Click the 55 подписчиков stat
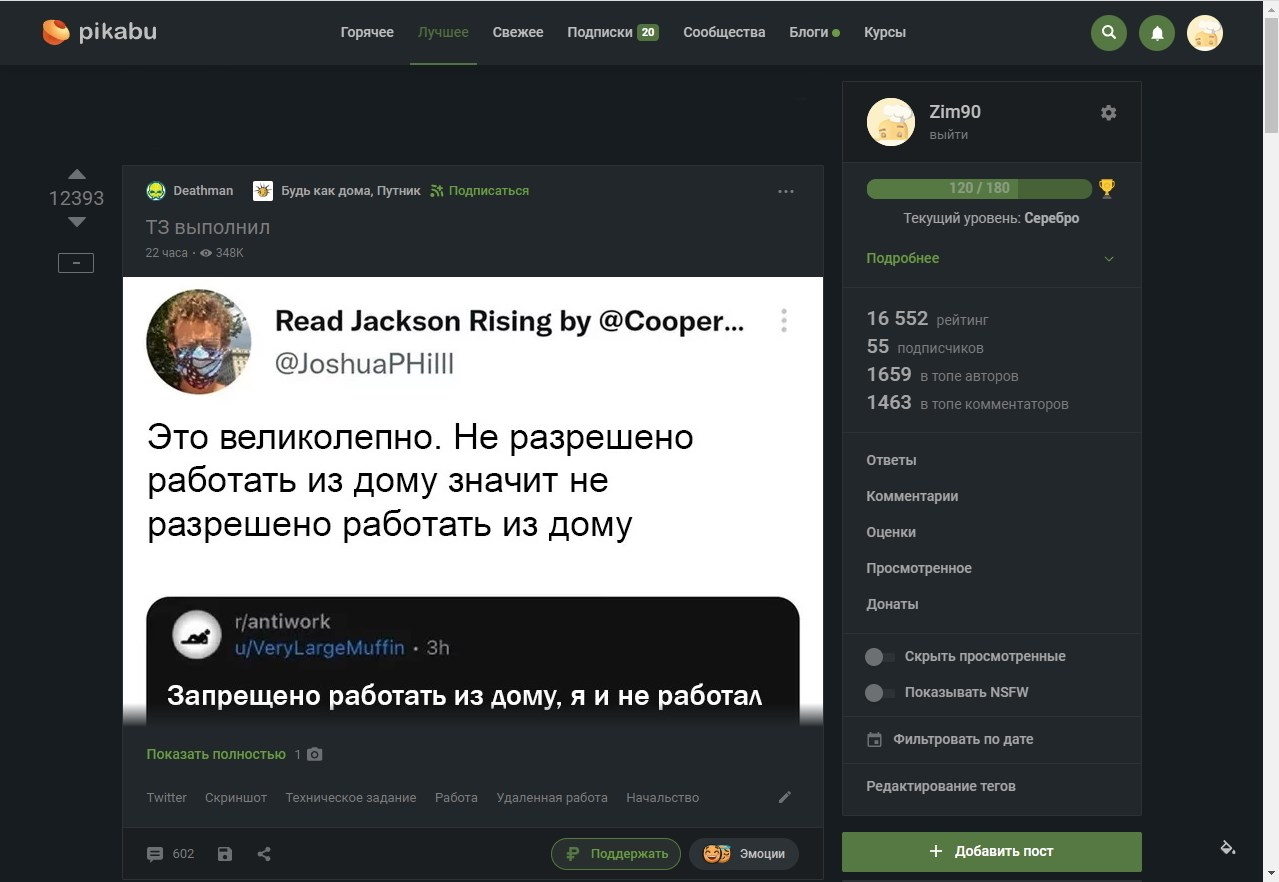 pos(925,347)
